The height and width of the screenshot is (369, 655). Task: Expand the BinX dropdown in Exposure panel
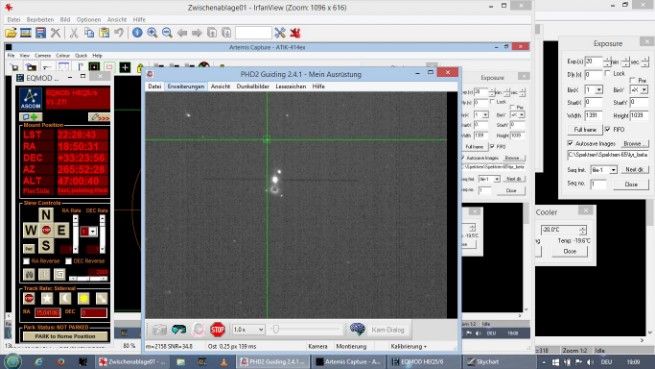pyautogui.click(x=594, y=90)
